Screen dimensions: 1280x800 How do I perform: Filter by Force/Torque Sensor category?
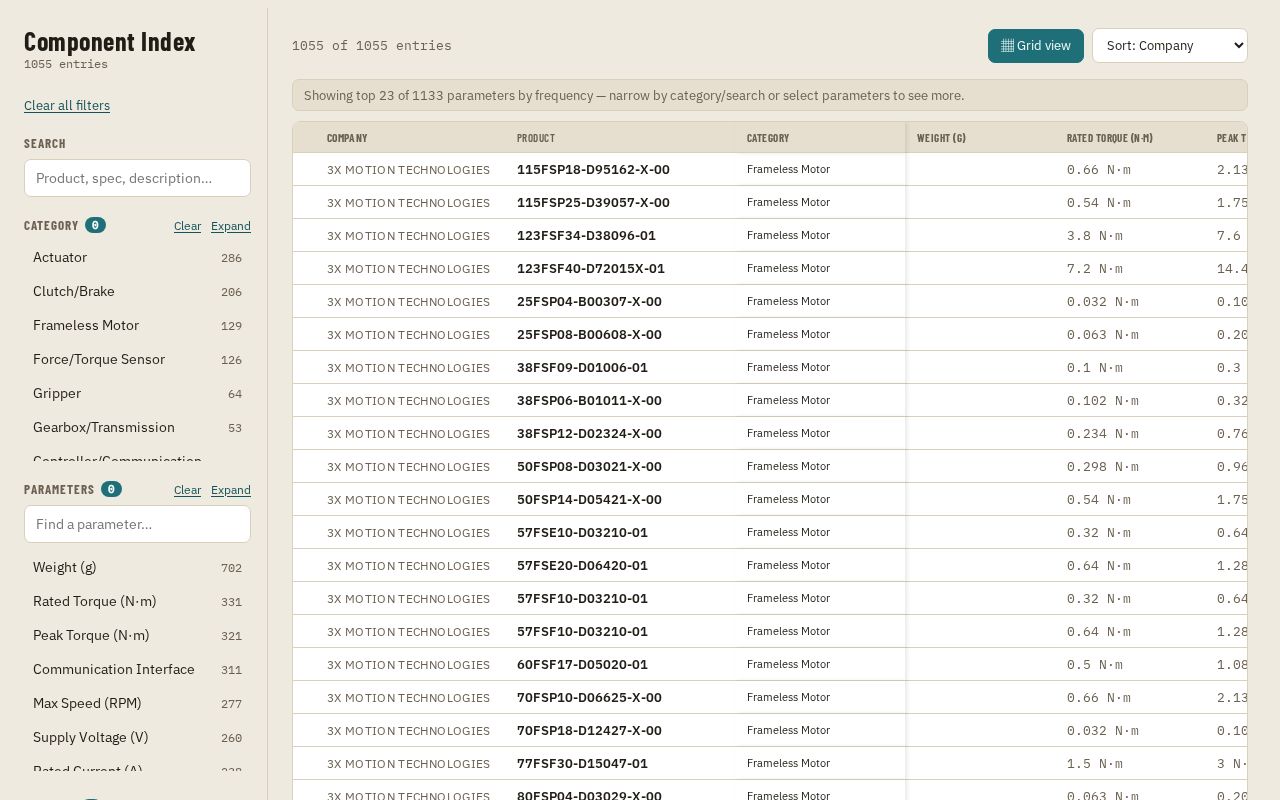pyautogui.click(x=137, y=360)
